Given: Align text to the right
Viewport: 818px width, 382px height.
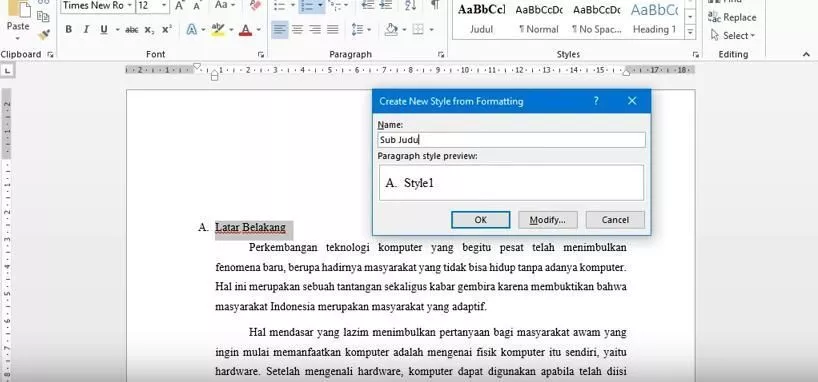Looking at the screenshot, I should point(315,30).
